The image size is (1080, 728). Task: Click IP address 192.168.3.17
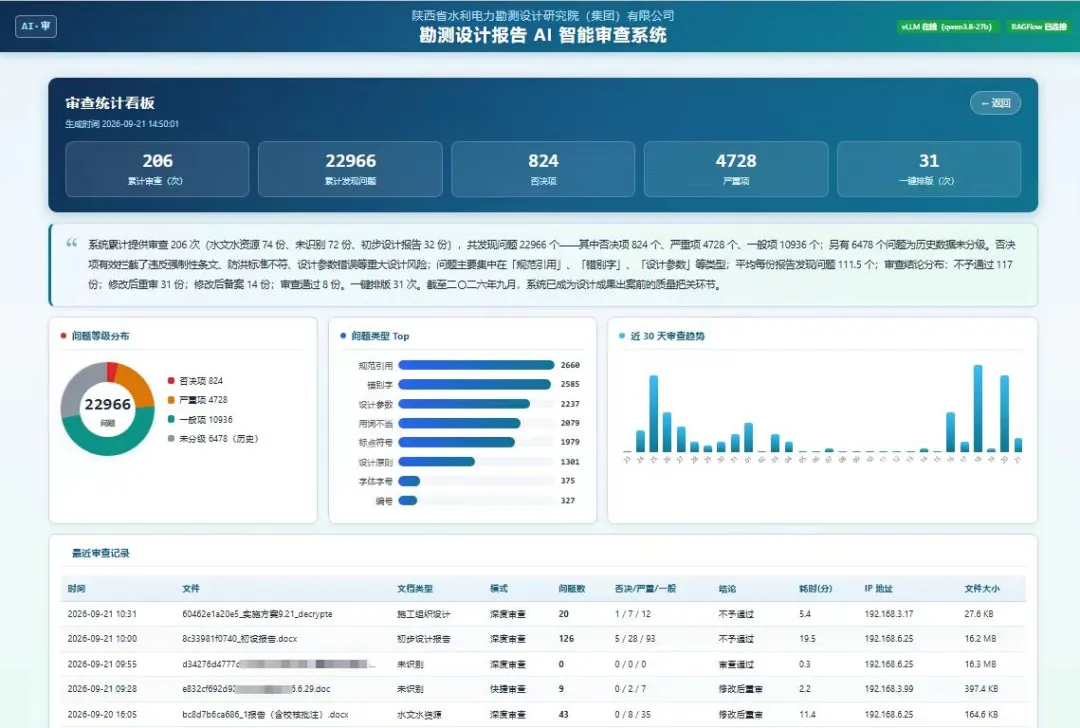[889, 614]
